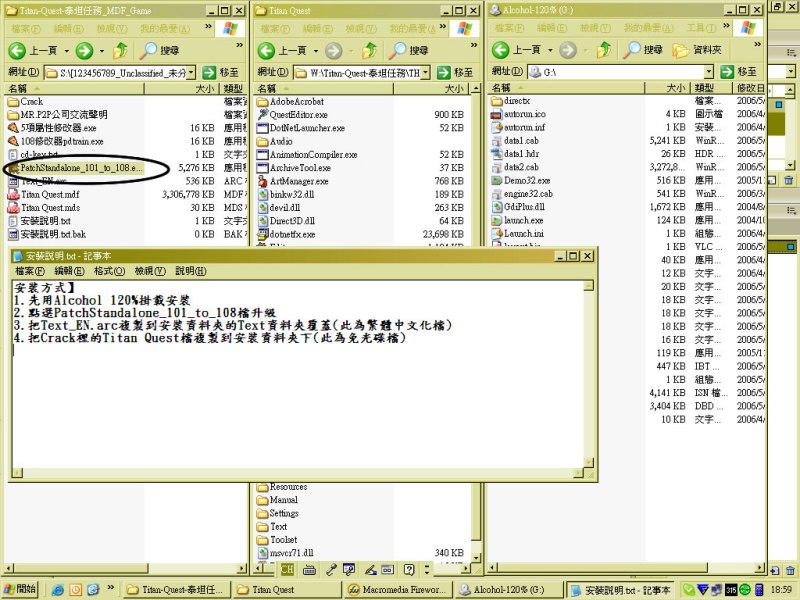Click 移至 Go button in MDF_Game window

click(x=221, y=72)
